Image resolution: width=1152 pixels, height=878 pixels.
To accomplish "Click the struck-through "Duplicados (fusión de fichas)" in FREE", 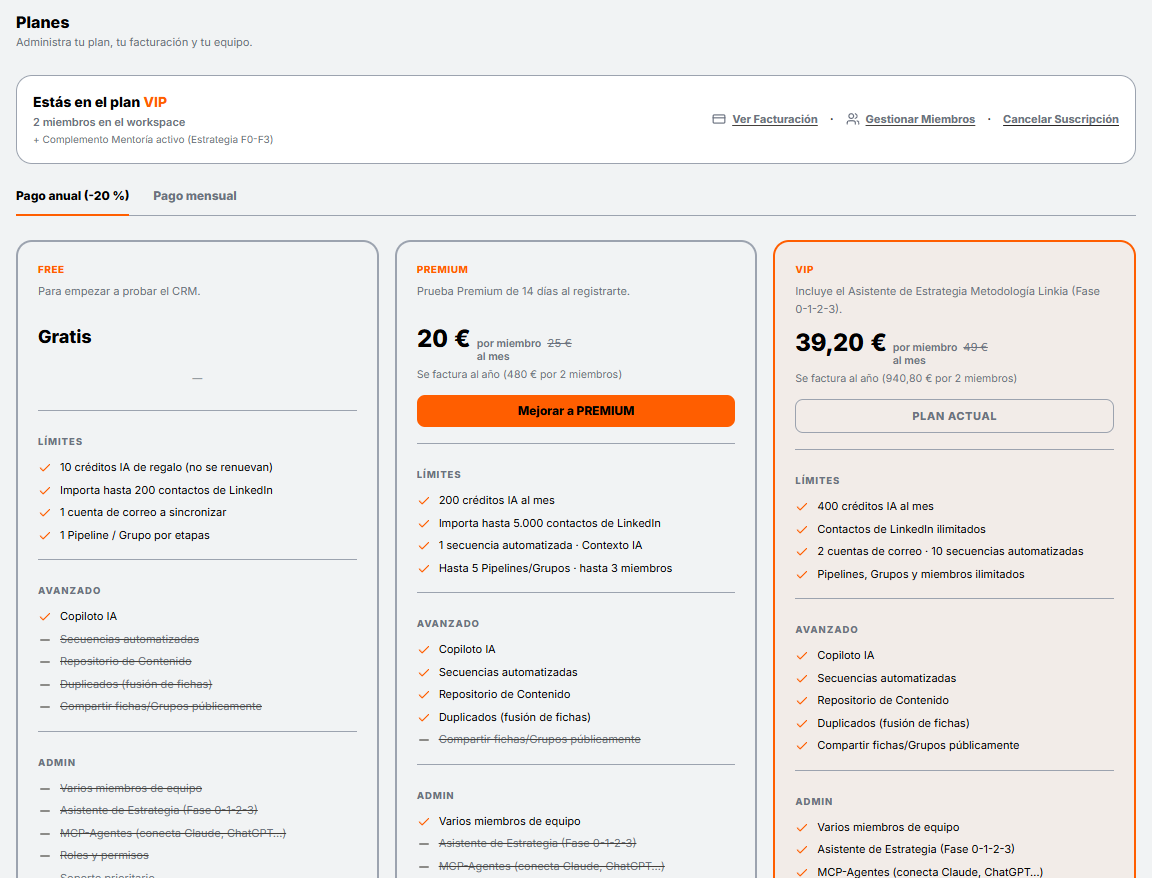I will point(136,684).
